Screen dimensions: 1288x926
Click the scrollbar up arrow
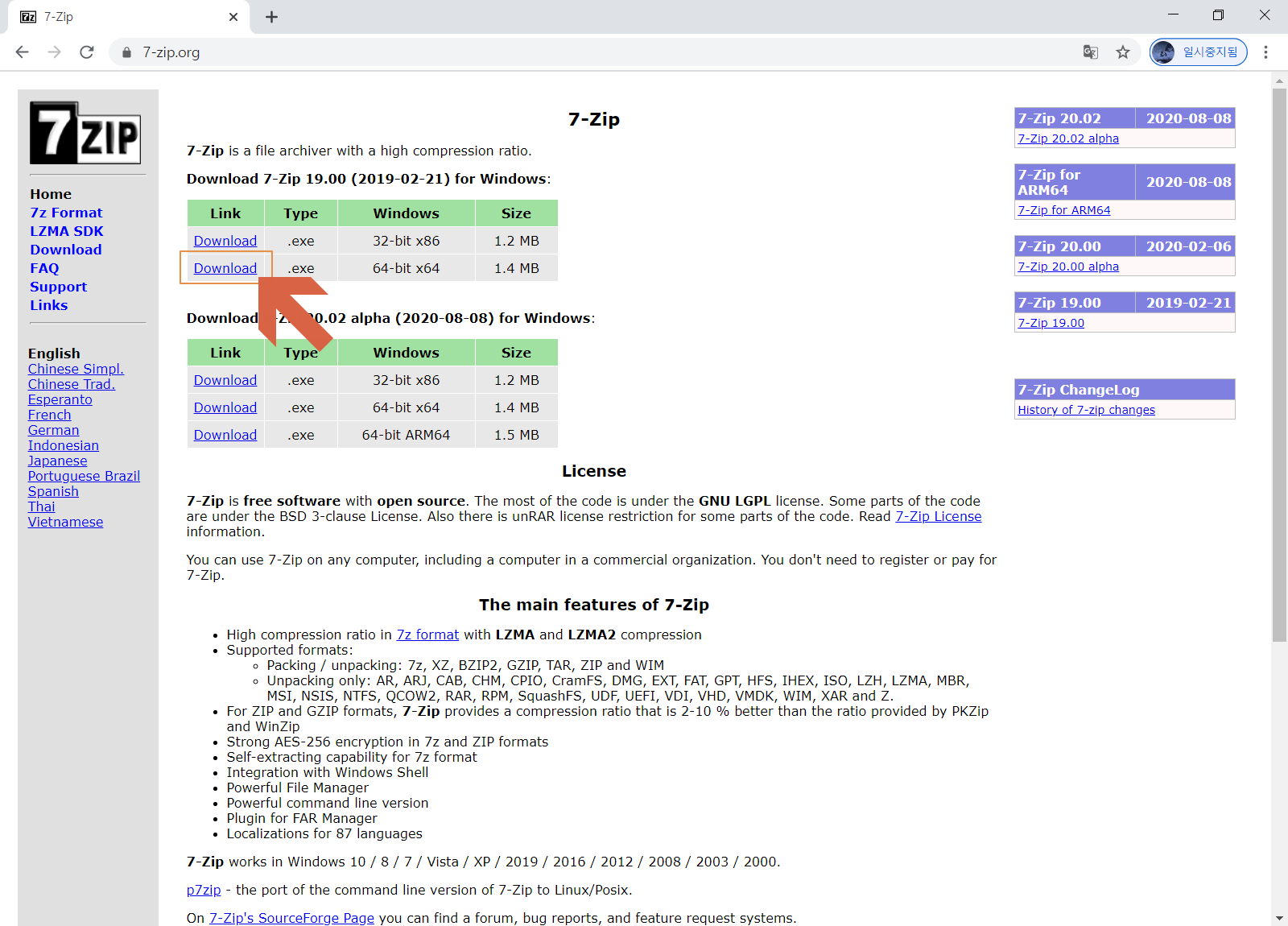coord(1279,81)
